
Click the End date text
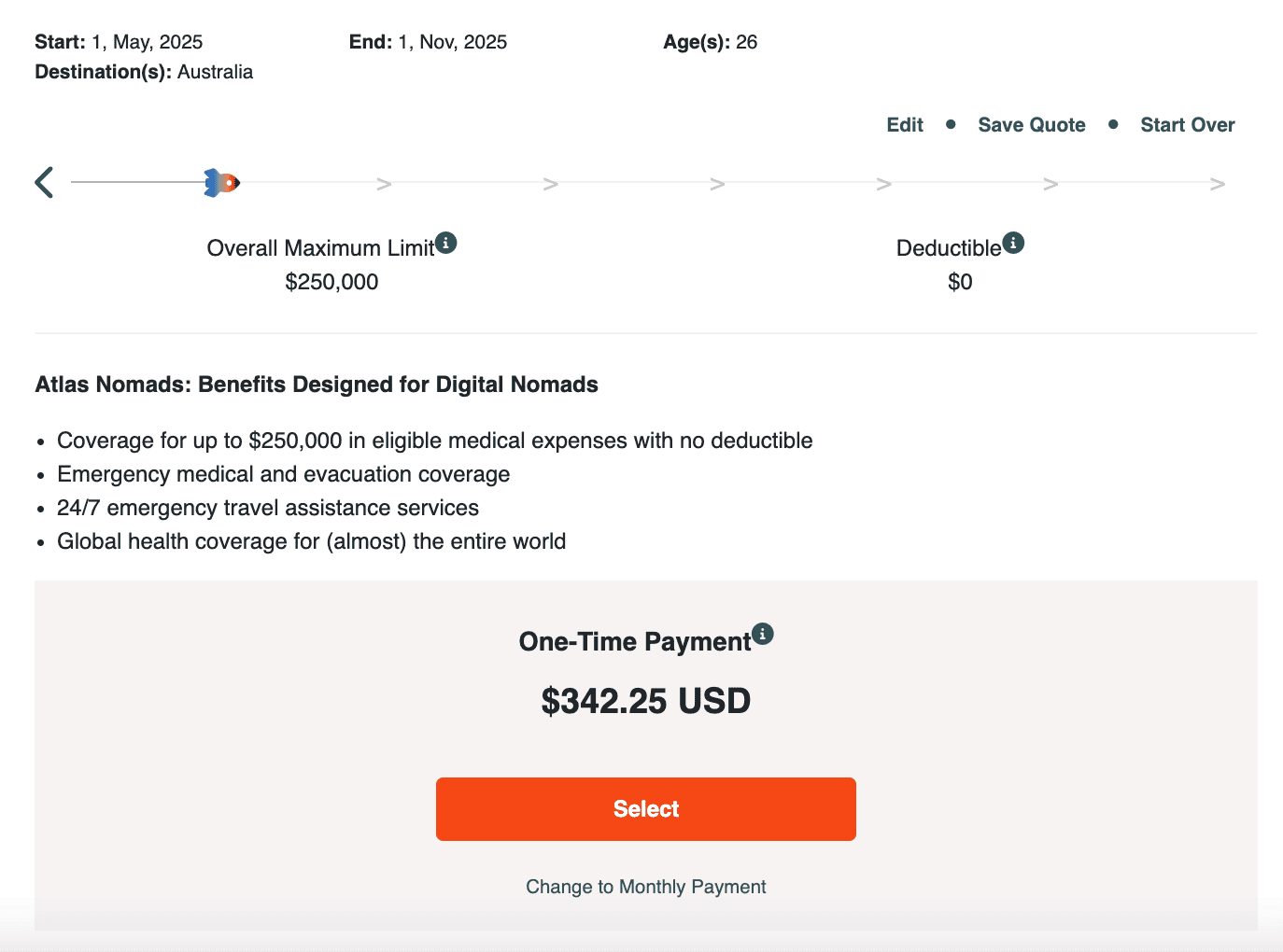pos(428,42)
